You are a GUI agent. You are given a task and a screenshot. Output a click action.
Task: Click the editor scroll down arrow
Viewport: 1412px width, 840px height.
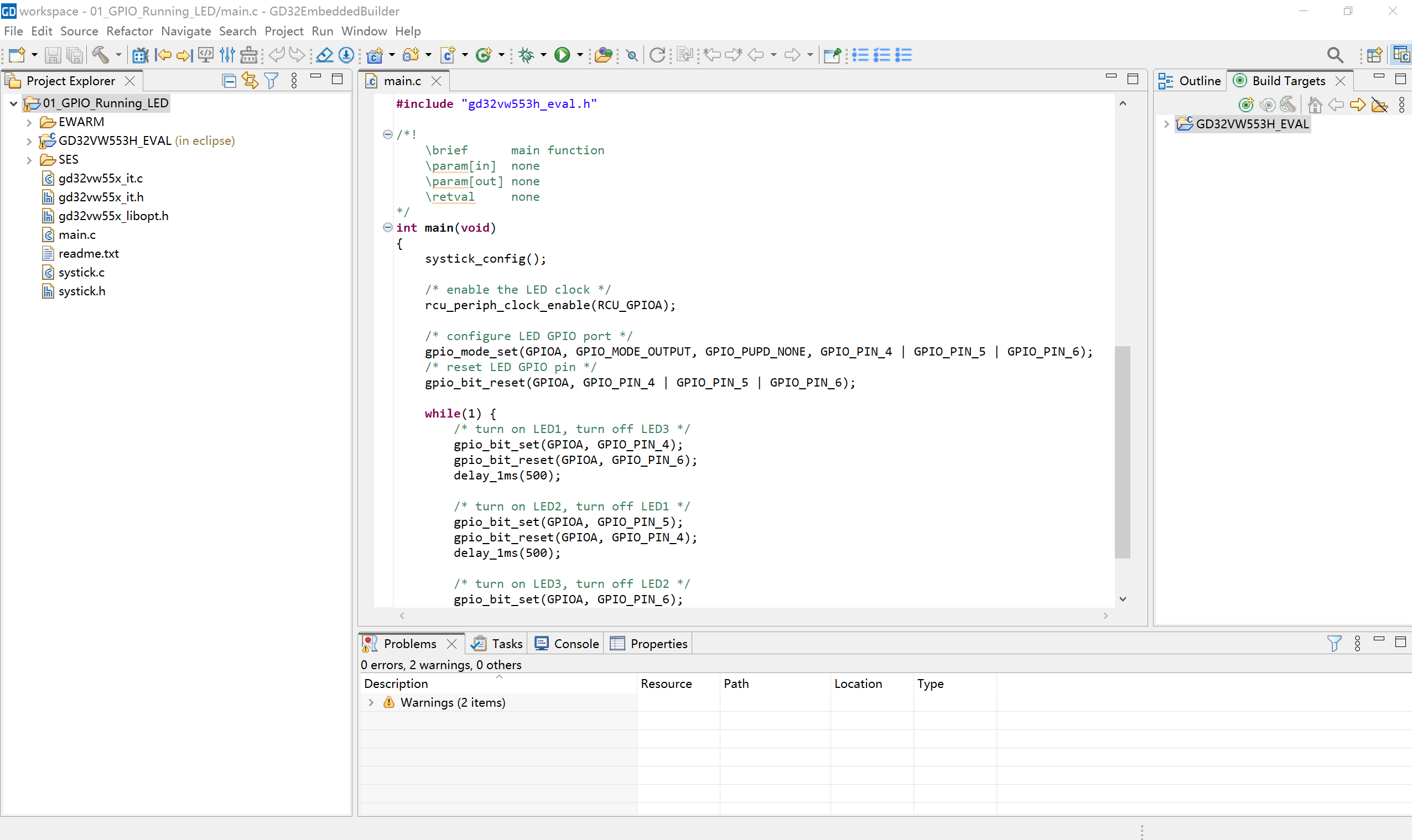pos(1123,599)
